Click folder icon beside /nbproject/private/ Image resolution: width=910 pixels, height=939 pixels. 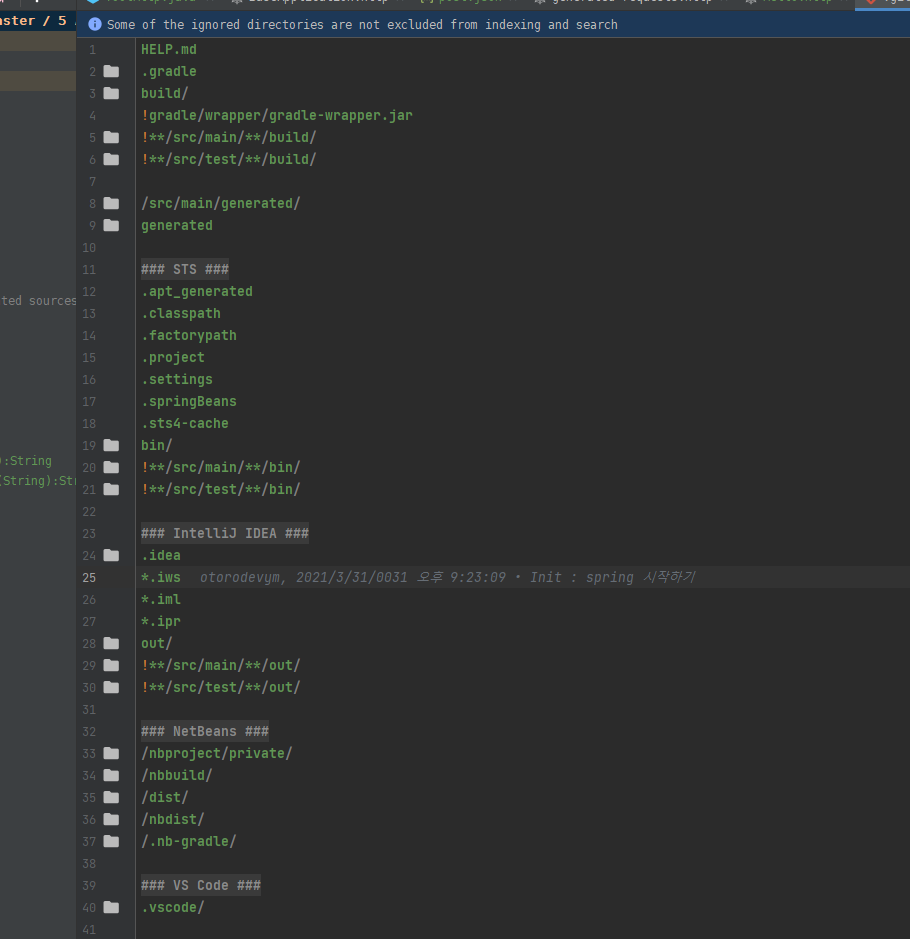point(111,753)
